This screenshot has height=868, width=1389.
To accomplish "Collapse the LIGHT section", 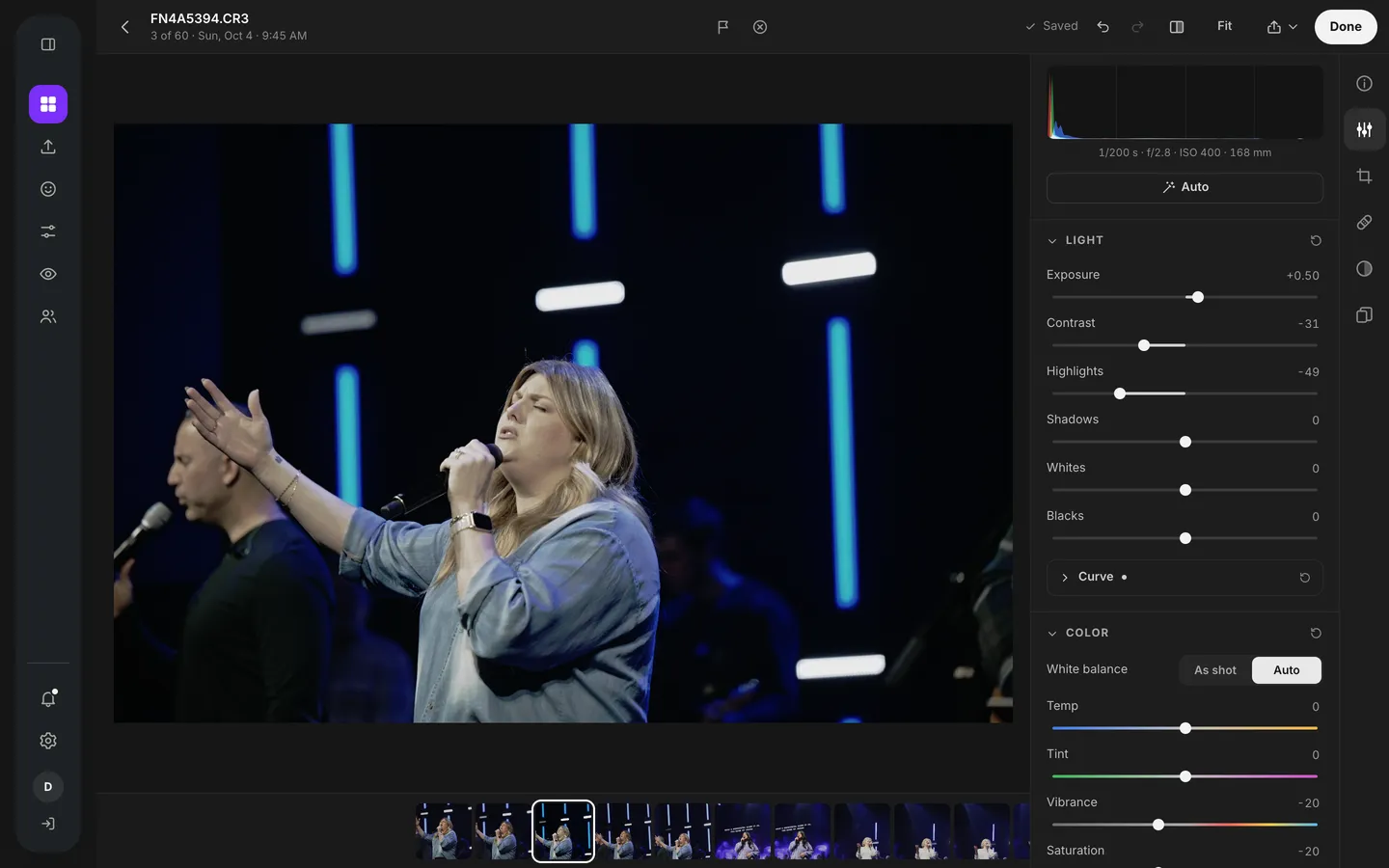I will tap(1052, 241).
